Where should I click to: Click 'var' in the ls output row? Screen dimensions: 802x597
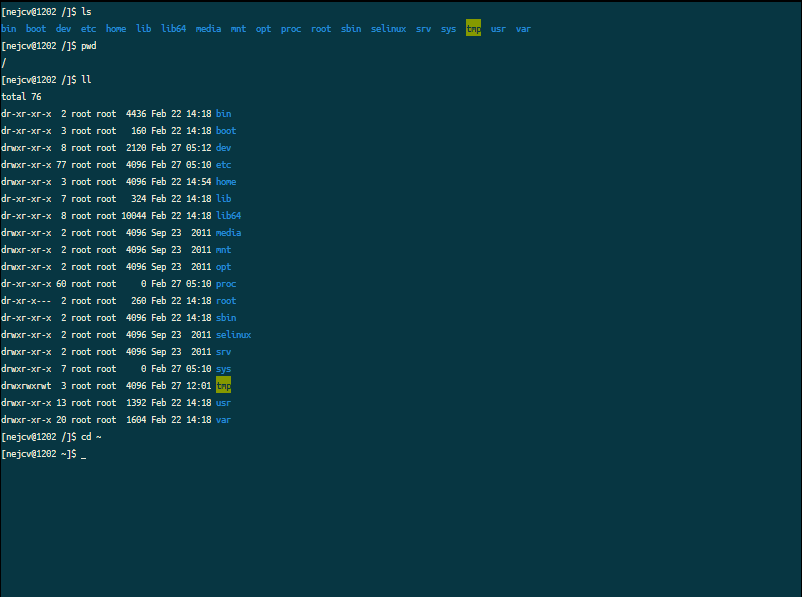523,29
